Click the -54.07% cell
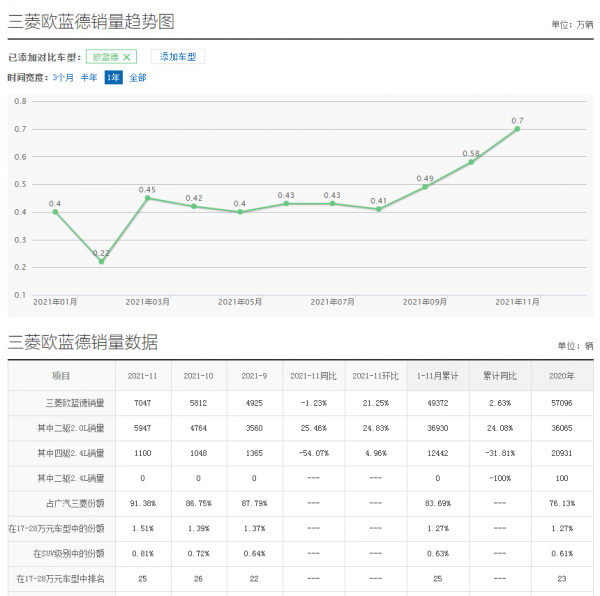600x596 pixels. tap(313, 453)
